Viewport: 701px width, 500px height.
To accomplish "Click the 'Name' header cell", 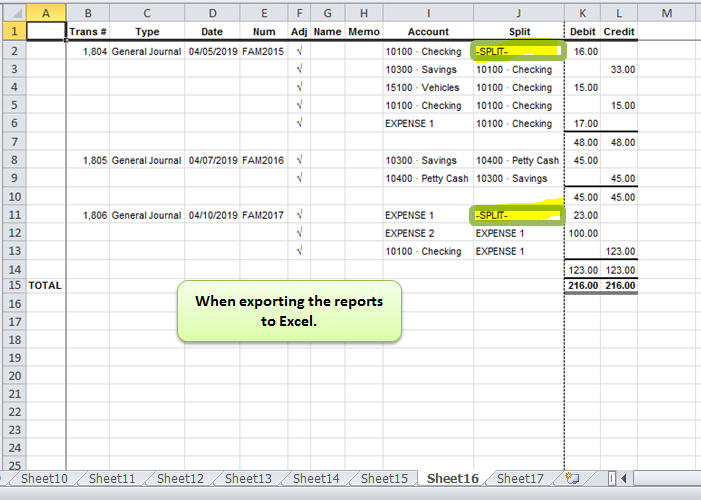I will (327, 31).
